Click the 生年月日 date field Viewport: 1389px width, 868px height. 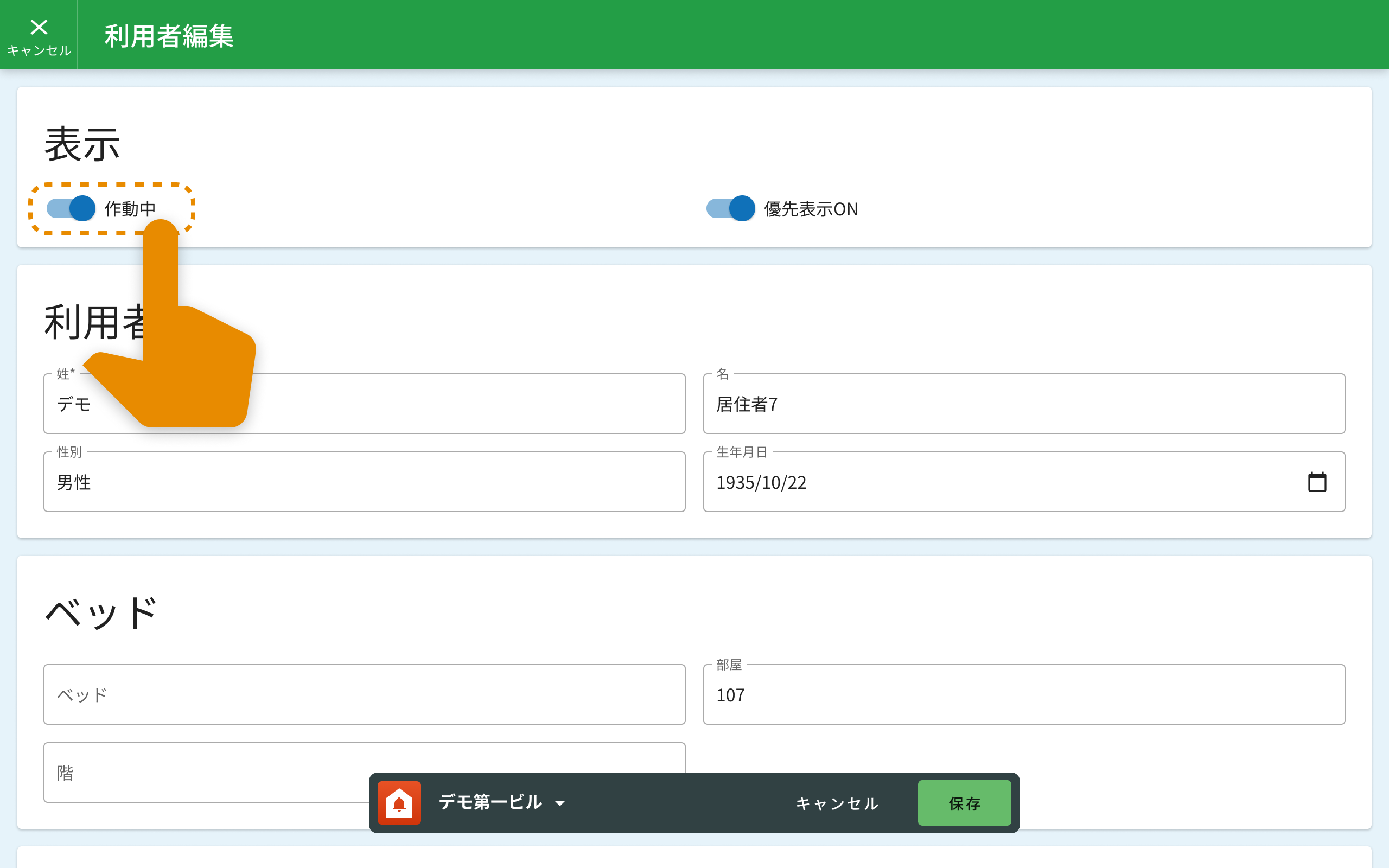pos(976,482)
